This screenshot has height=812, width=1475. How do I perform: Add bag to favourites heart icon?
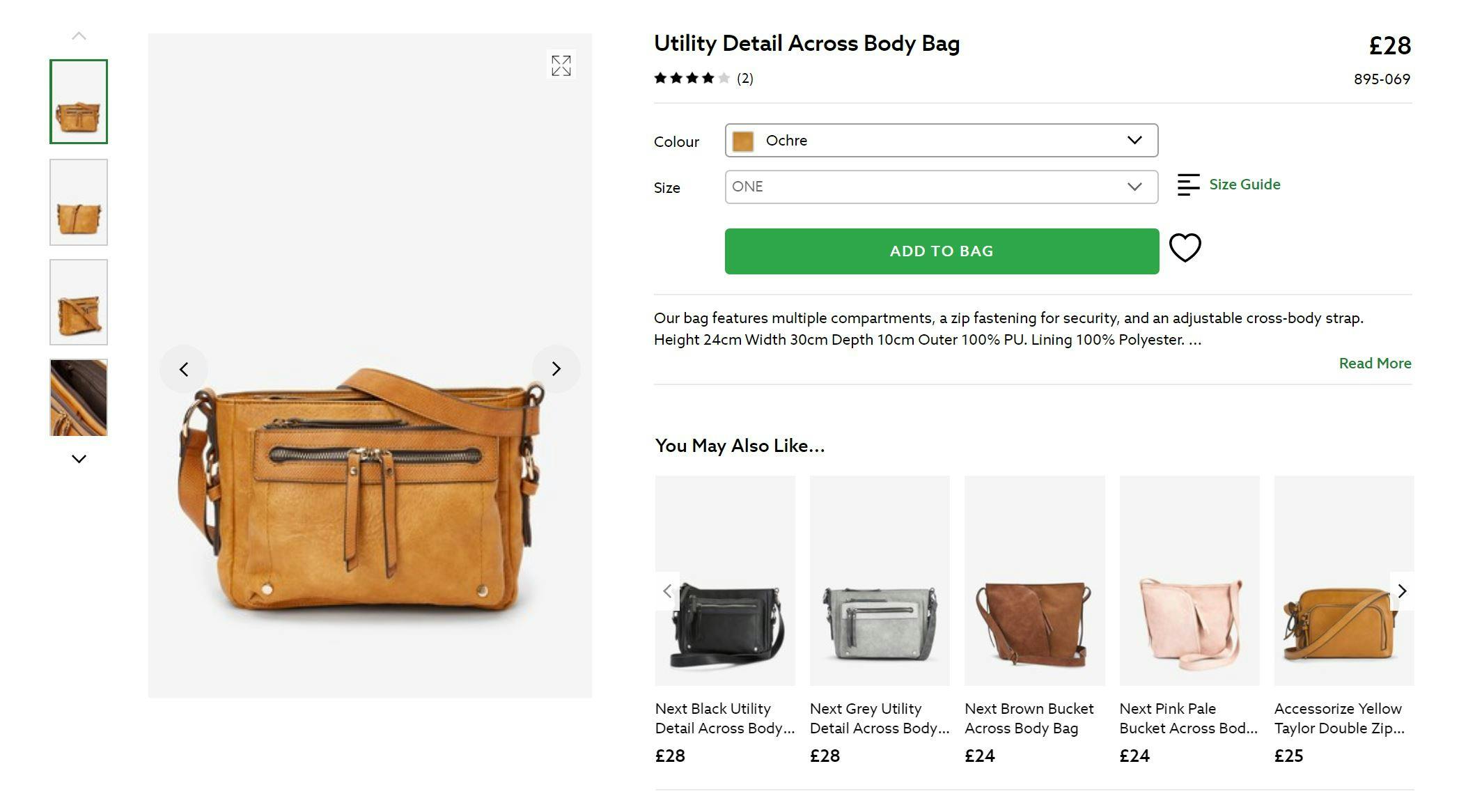coord(1185,248)
